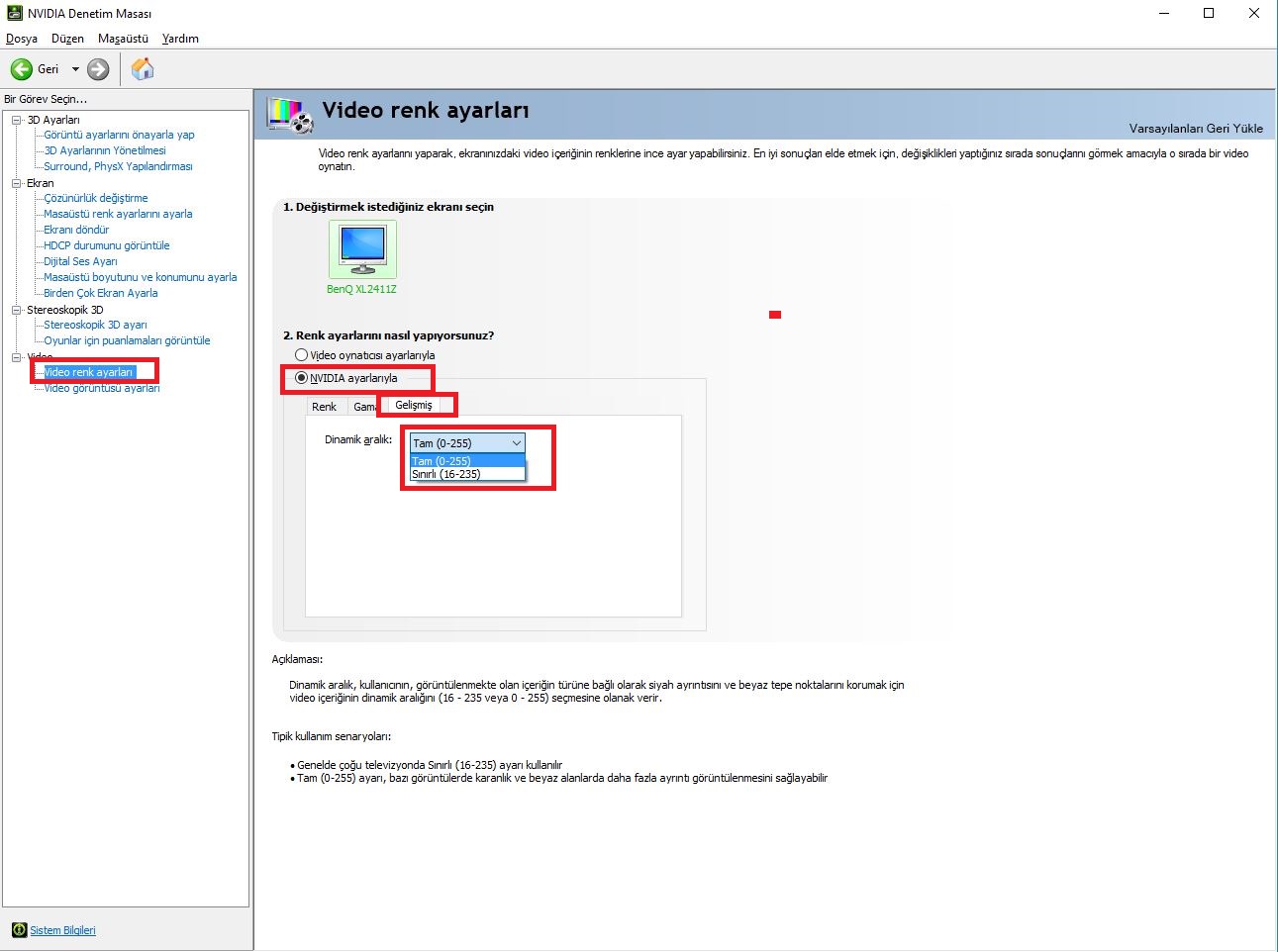Collapse the 3D Ayarları tree node
This screenshot has height=952, width=1278.
16,120
